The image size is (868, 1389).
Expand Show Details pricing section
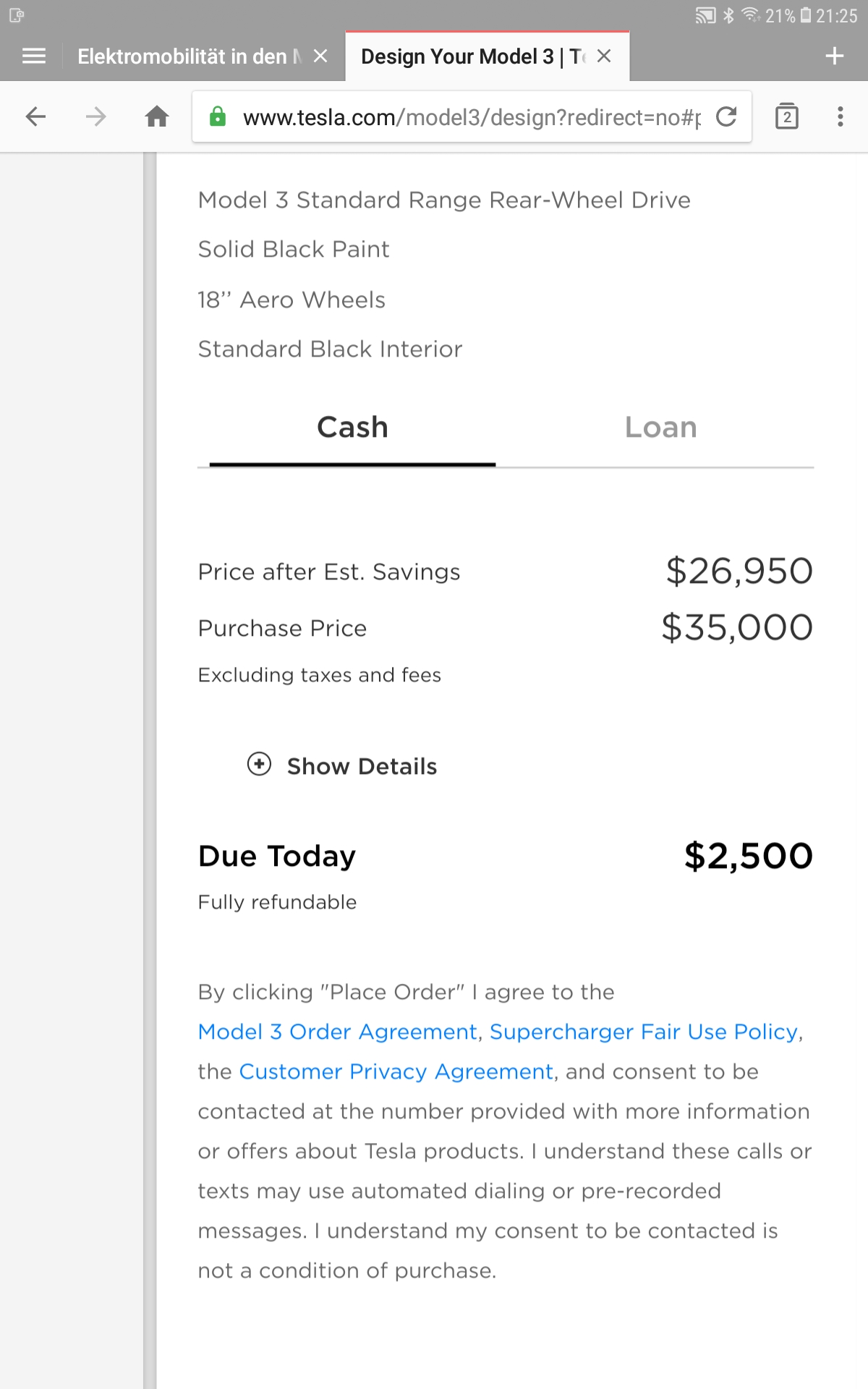[x=342, y=765]
